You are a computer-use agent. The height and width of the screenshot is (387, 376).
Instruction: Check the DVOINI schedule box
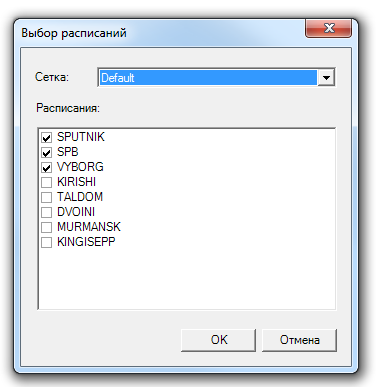click(x=47, y=212)
